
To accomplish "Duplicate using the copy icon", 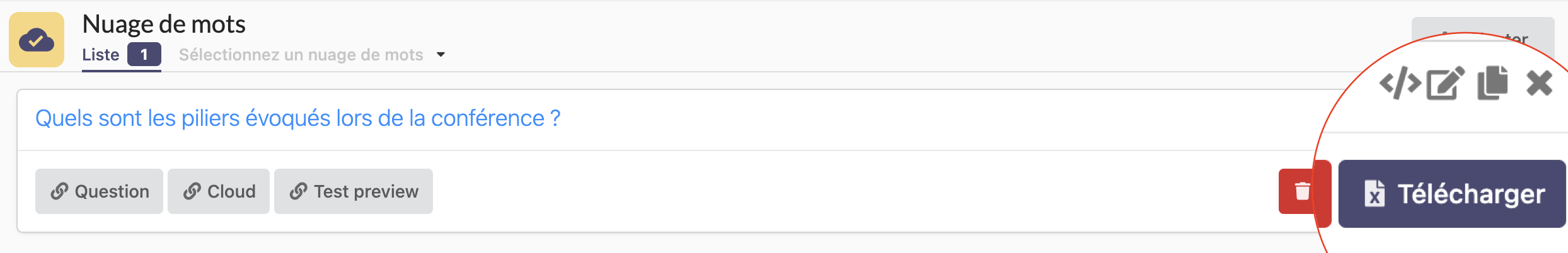I will 1492,83.
